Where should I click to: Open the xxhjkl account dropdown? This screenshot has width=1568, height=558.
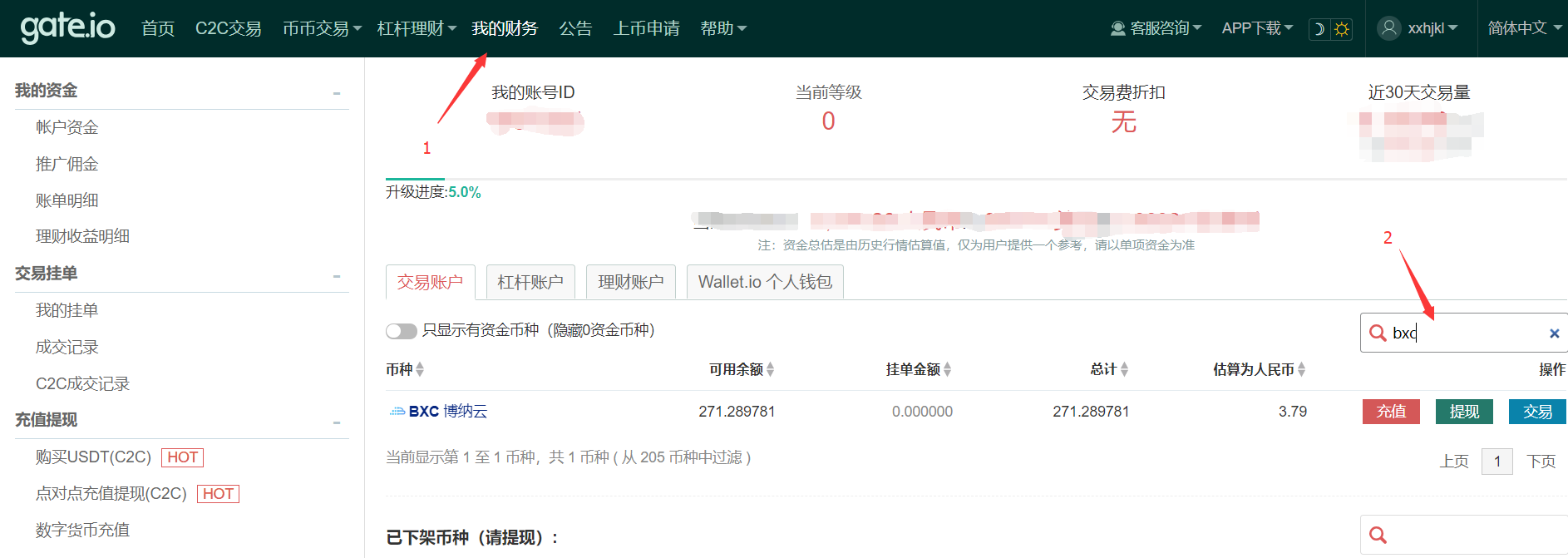(1418, 28)
